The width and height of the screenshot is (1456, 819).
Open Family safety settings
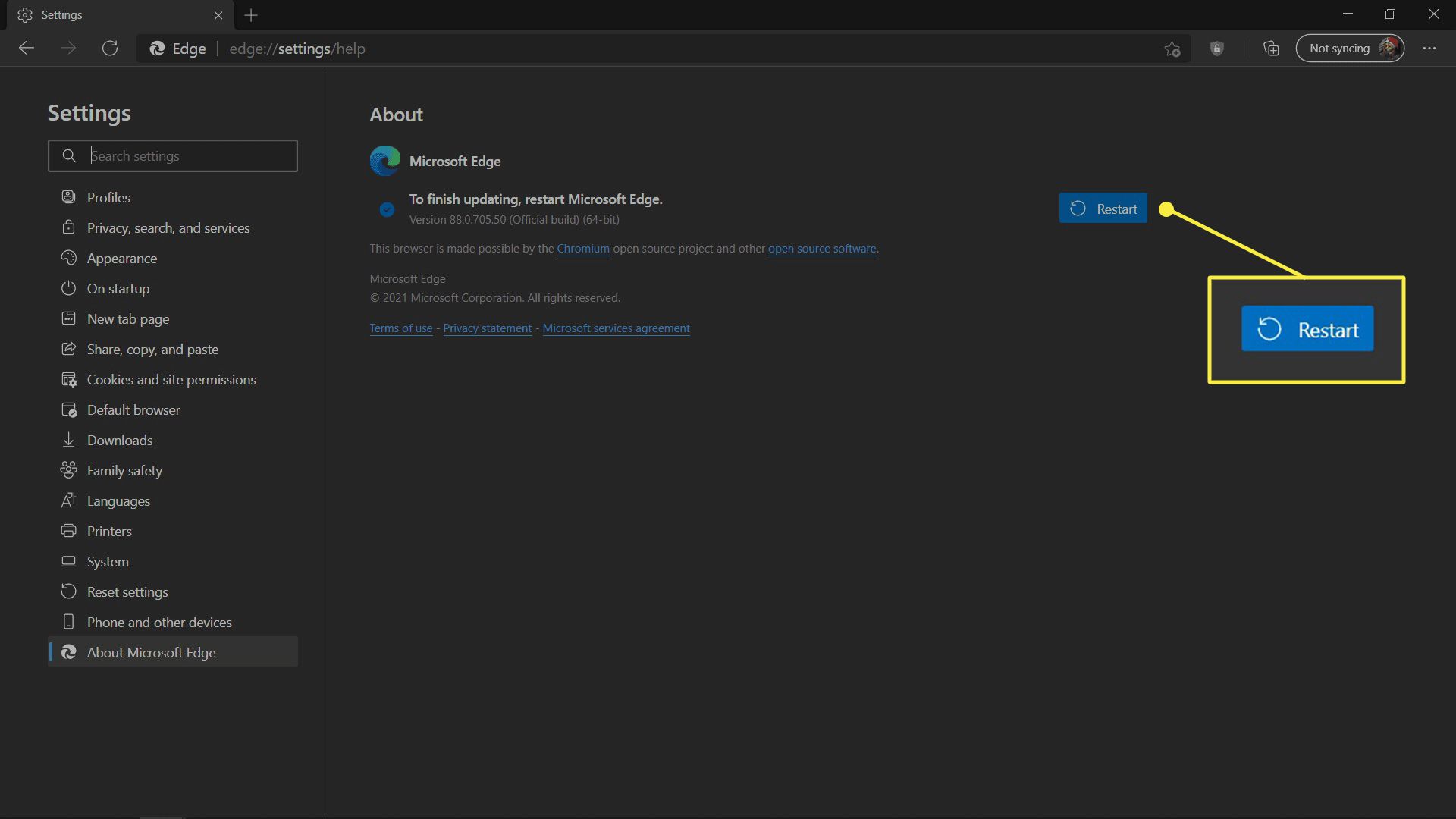[173, 470]
